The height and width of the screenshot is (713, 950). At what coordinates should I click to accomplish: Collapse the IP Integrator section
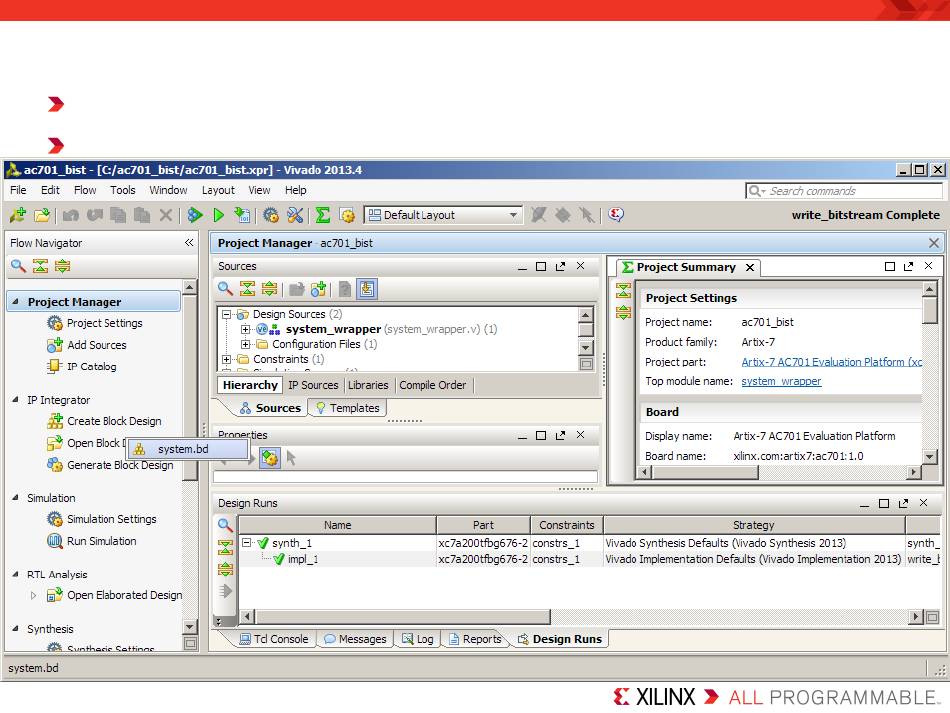click(x=15, y=399)
